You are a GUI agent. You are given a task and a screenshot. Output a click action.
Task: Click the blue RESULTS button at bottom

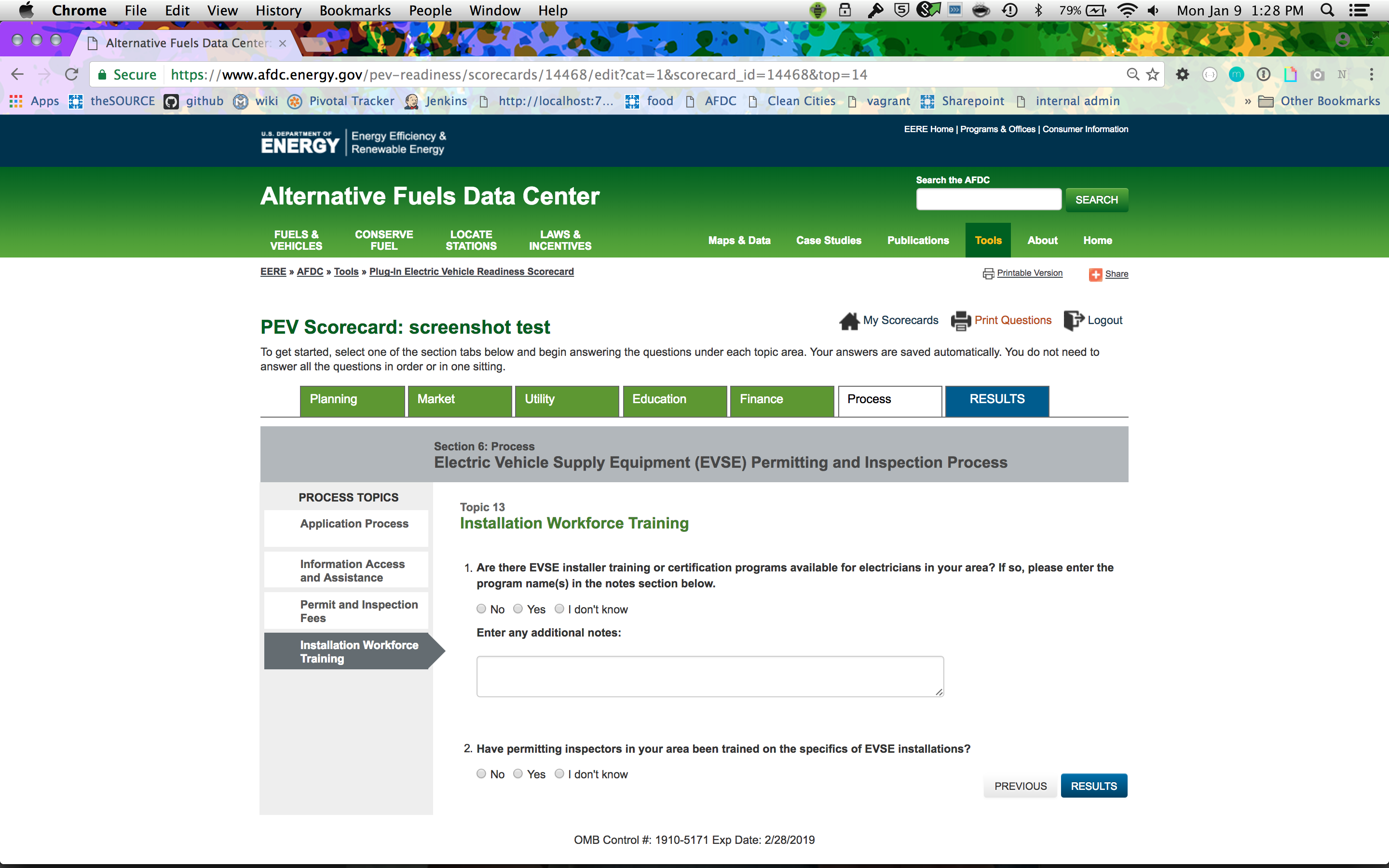click(1093, 786)
